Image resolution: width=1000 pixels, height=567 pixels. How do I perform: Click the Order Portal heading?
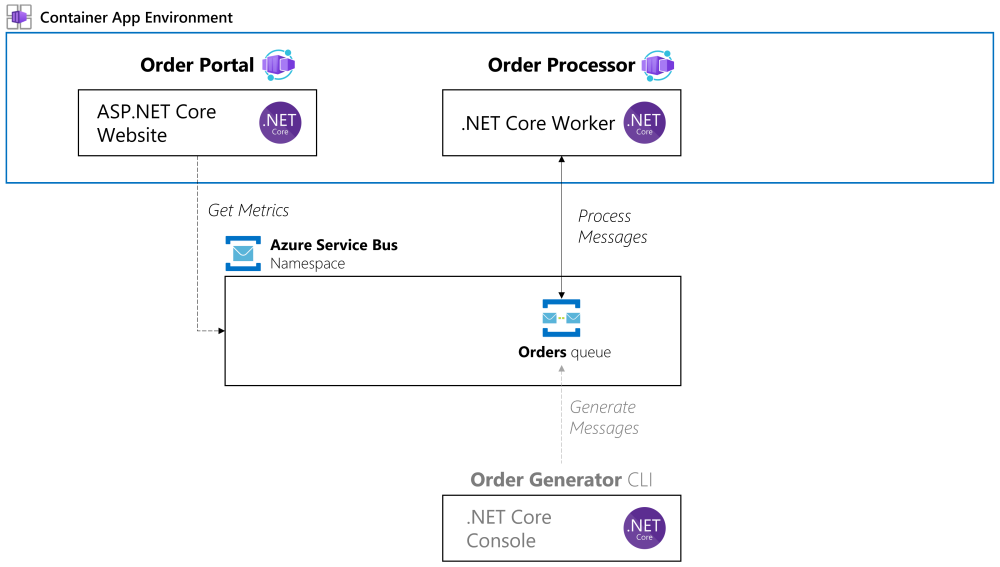click(197, 65)
